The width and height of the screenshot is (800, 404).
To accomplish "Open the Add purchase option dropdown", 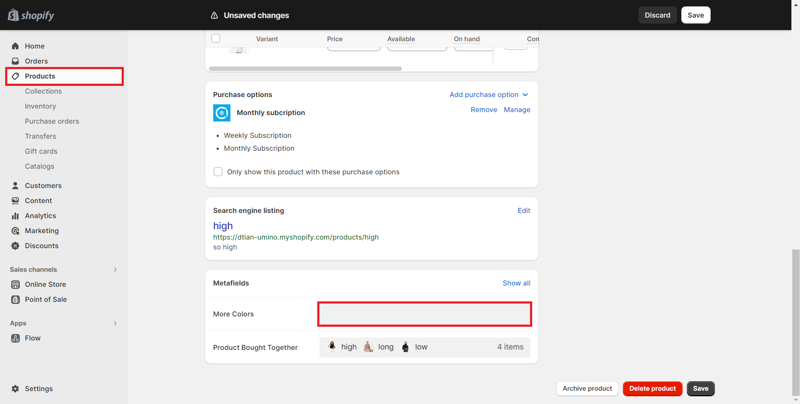I will (x=488, y=95).
